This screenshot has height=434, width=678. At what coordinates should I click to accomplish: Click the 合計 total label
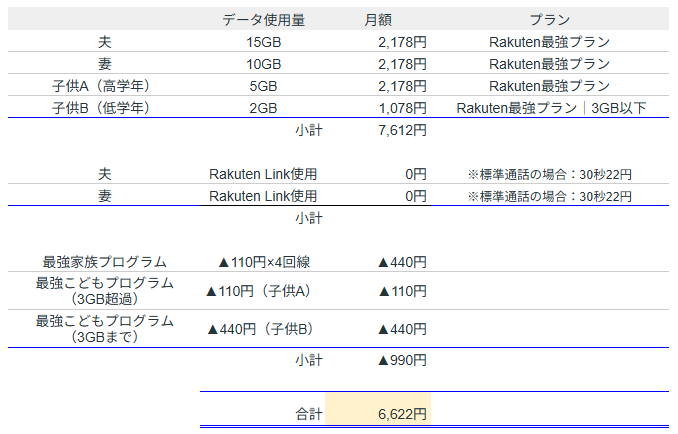tap(308, 412)
